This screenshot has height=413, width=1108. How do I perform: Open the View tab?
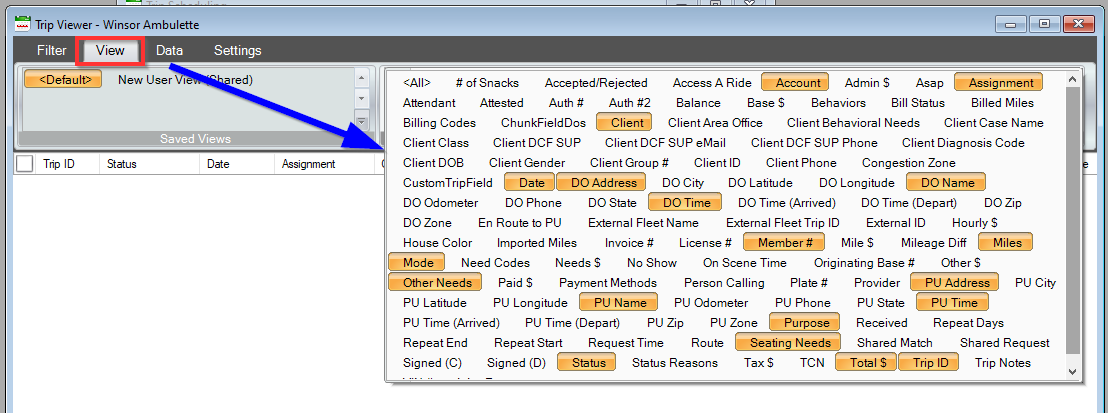(110, 50)
